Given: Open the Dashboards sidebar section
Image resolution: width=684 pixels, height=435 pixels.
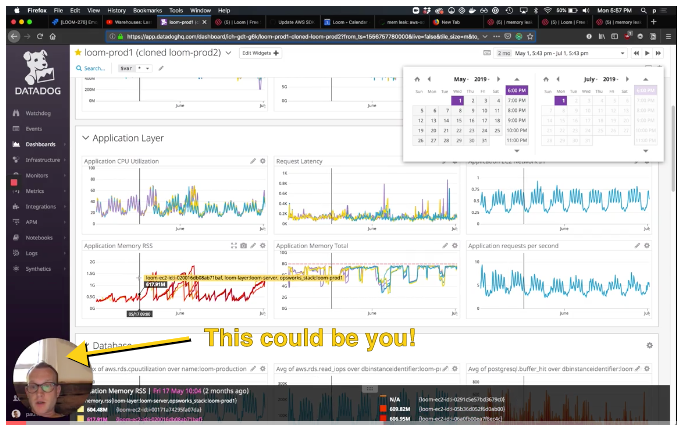Looking at the screenshot, I should pos(40,144).
